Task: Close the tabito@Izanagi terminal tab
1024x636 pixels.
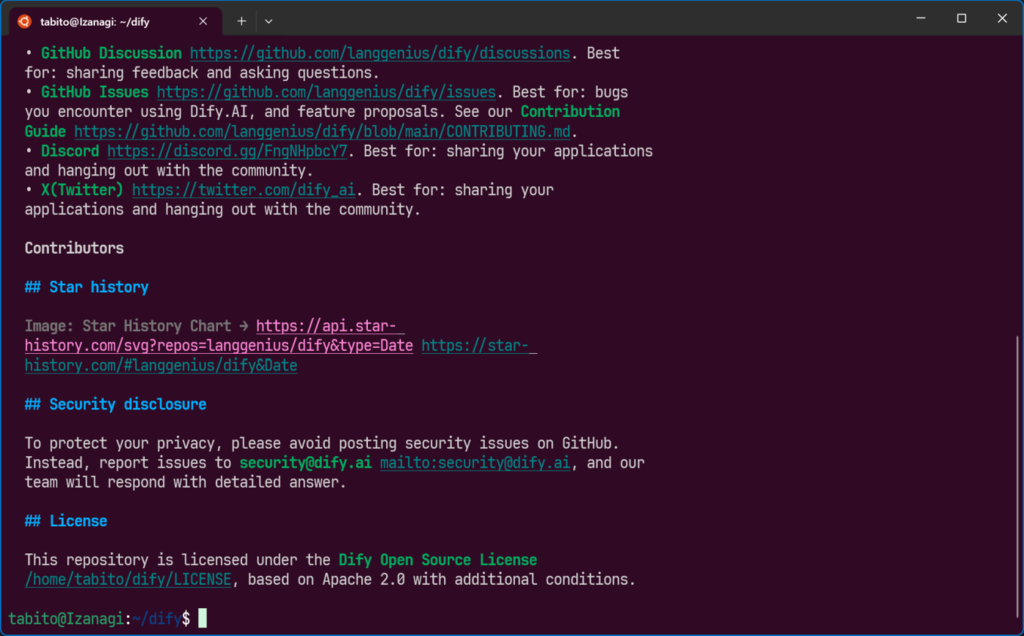Action: (x=203, y=22)
